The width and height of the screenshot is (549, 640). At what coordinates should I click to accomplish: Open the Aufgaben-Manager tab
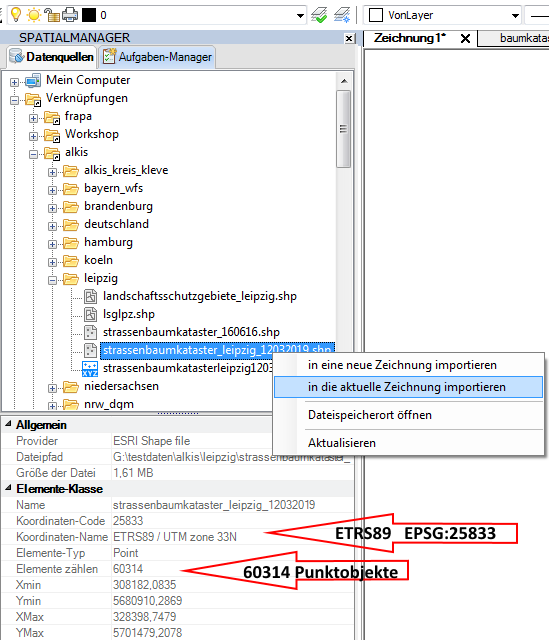point(157,57)
